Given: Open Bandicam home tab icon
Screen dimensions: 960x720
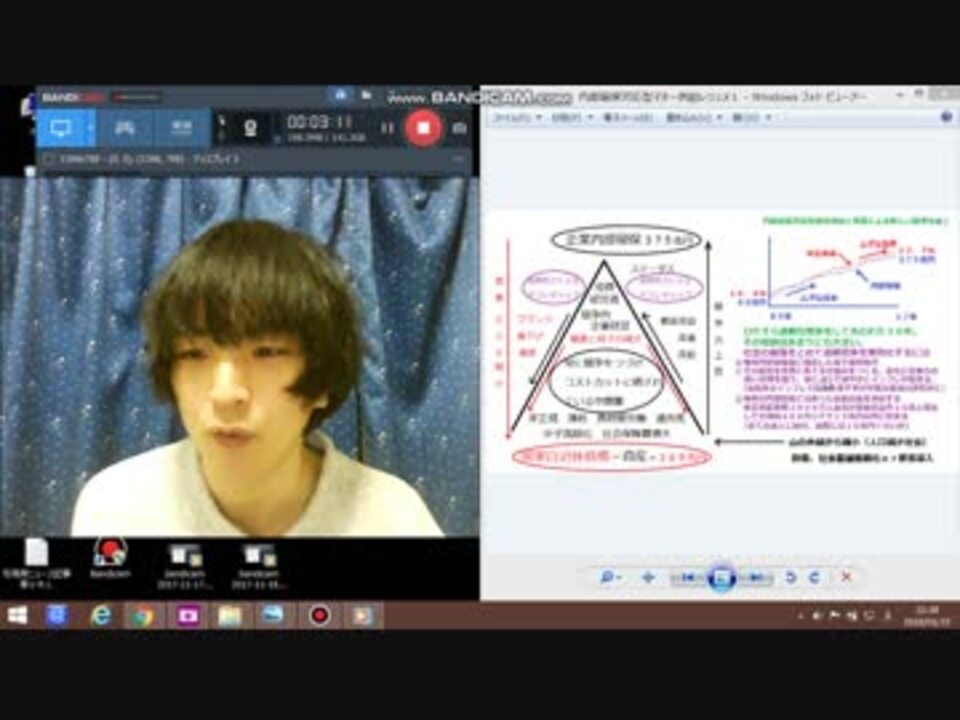Looking at the screenshot, I should pos(341,95).
